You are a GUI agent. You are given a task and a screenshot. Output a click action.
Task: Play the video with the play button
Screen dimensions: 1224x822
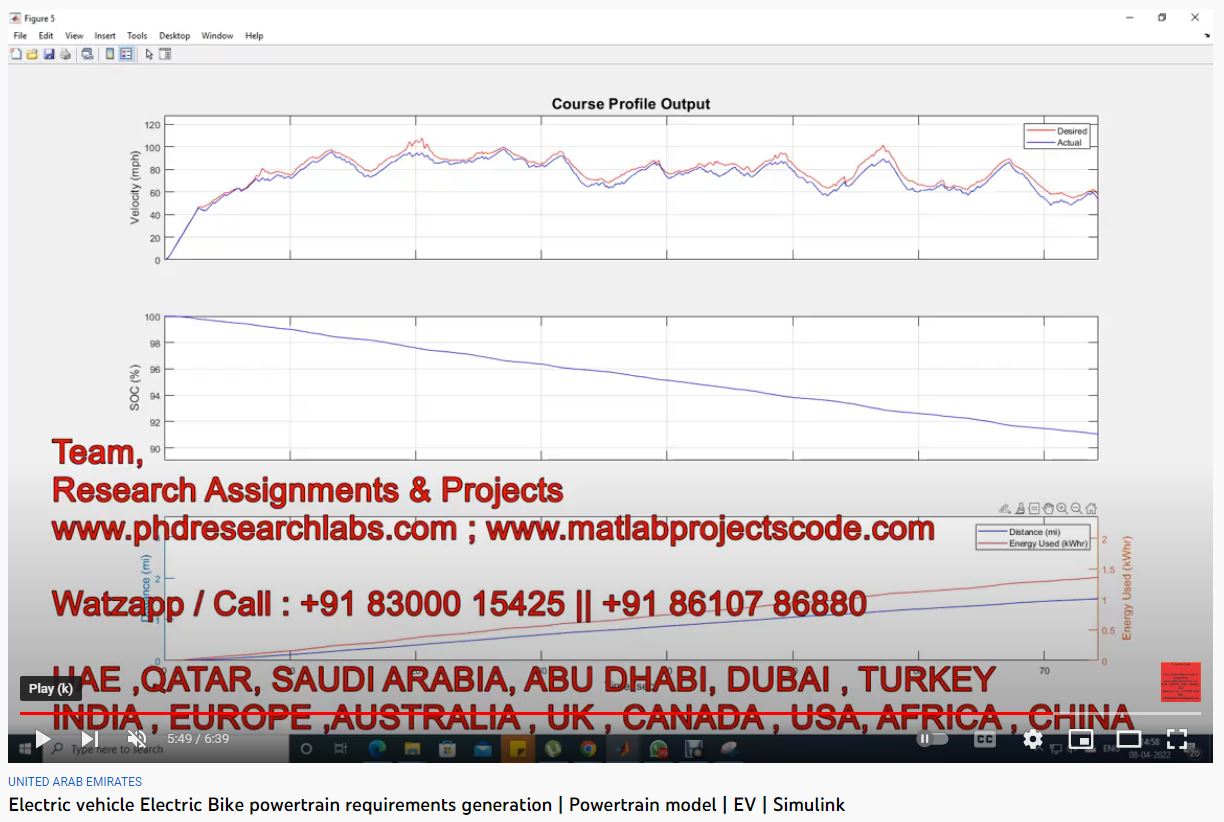coord(42,739)
